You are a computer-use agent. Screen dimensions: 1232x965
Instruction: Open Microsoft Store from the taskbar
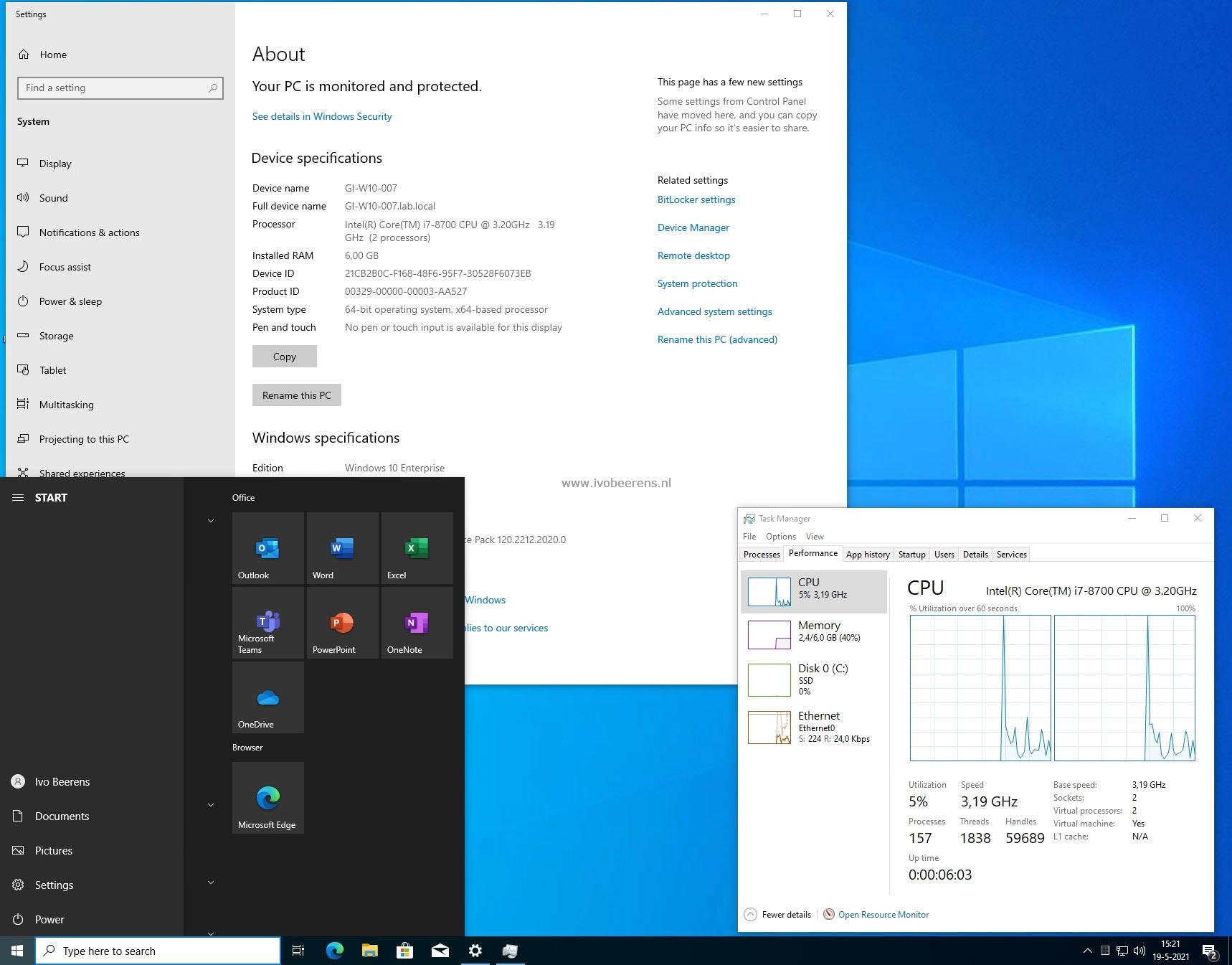tap(404, 951)
